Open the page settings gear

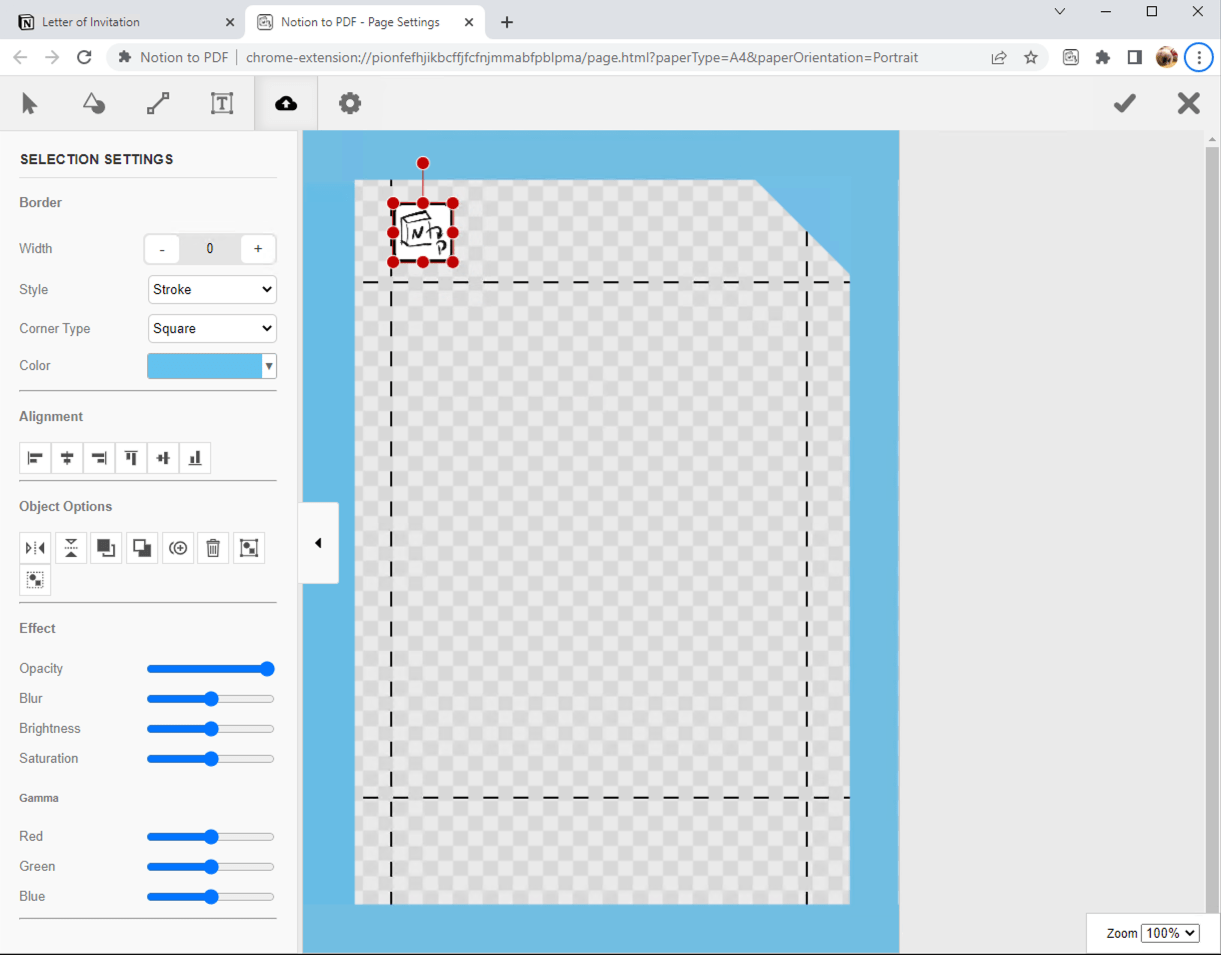(x=349, y=103)
